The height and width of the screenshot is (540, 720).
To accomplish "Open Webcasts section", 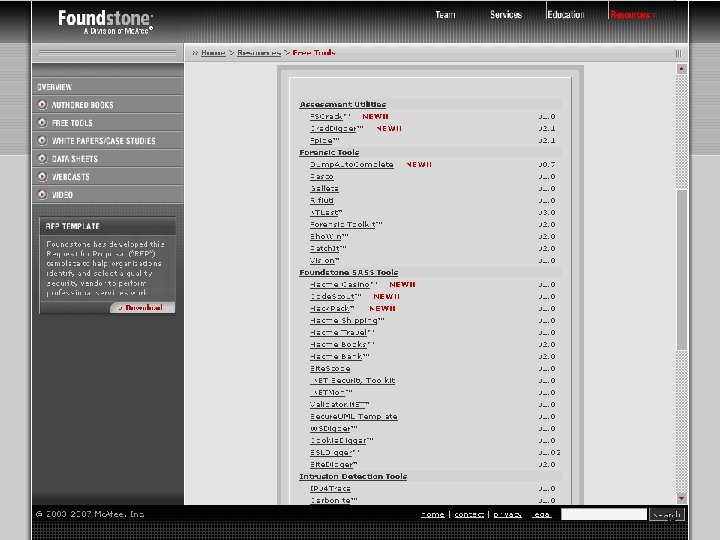I will pos(70,177).
